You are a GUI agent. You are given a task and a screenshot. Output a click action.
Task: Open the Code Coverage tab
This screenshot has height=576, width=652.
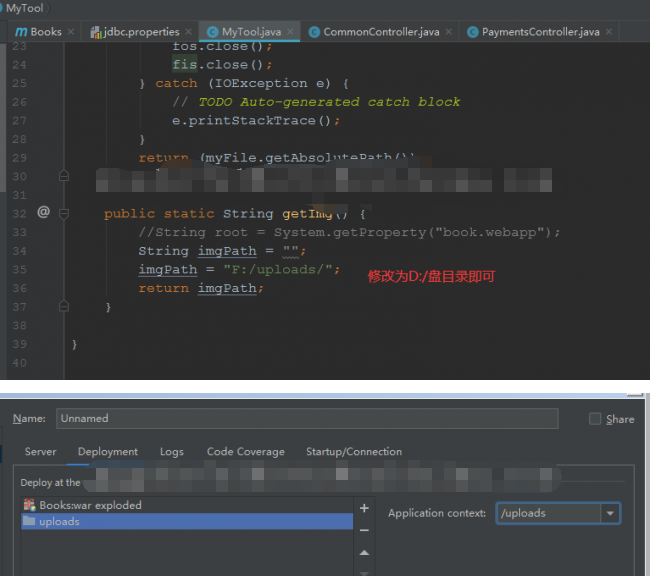click(246, 452)
